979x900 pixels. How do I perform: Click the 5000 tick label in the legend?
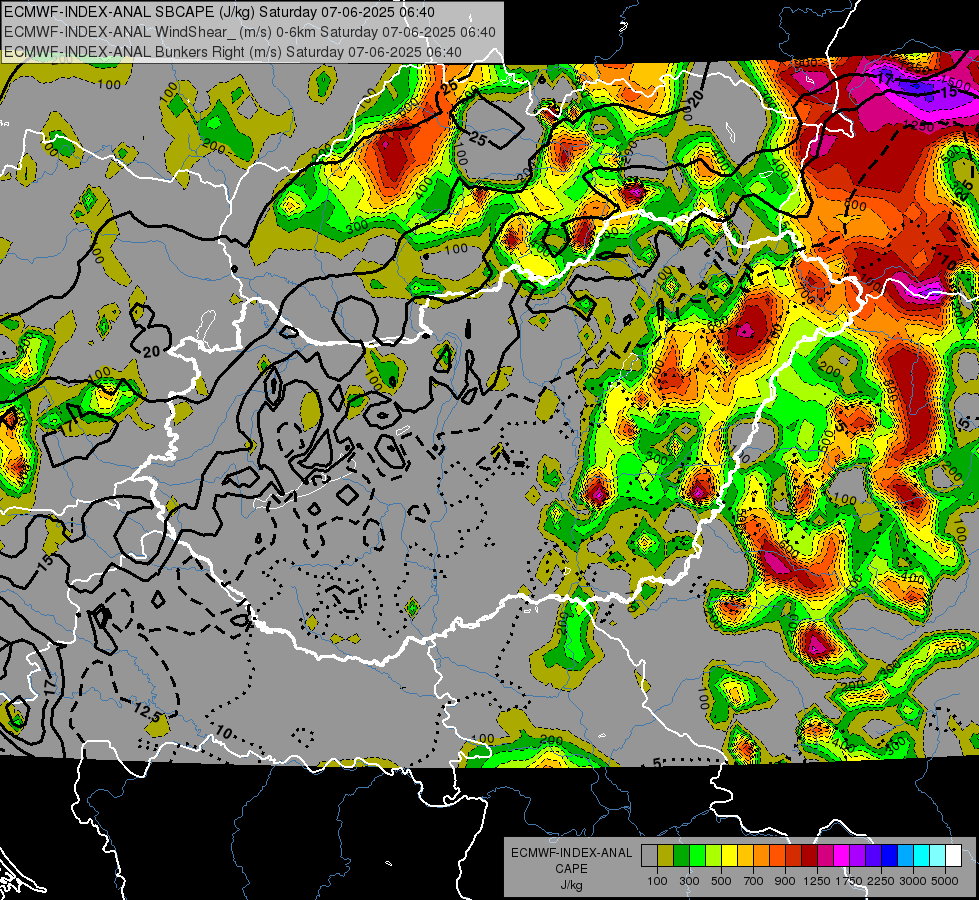[x=944, y=881]
